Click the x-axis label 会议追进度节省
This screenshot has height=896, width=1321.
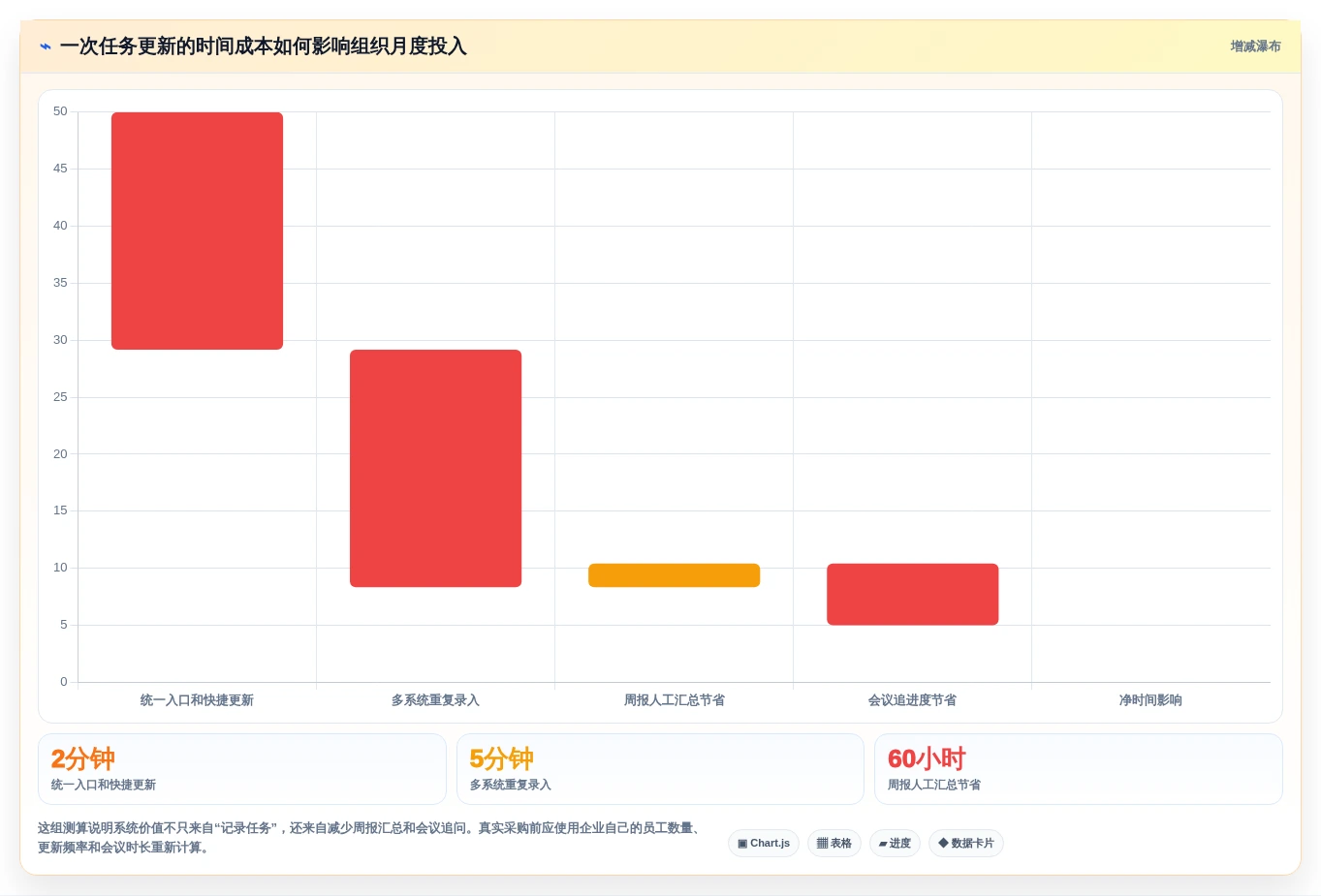(x=912, y=700)
